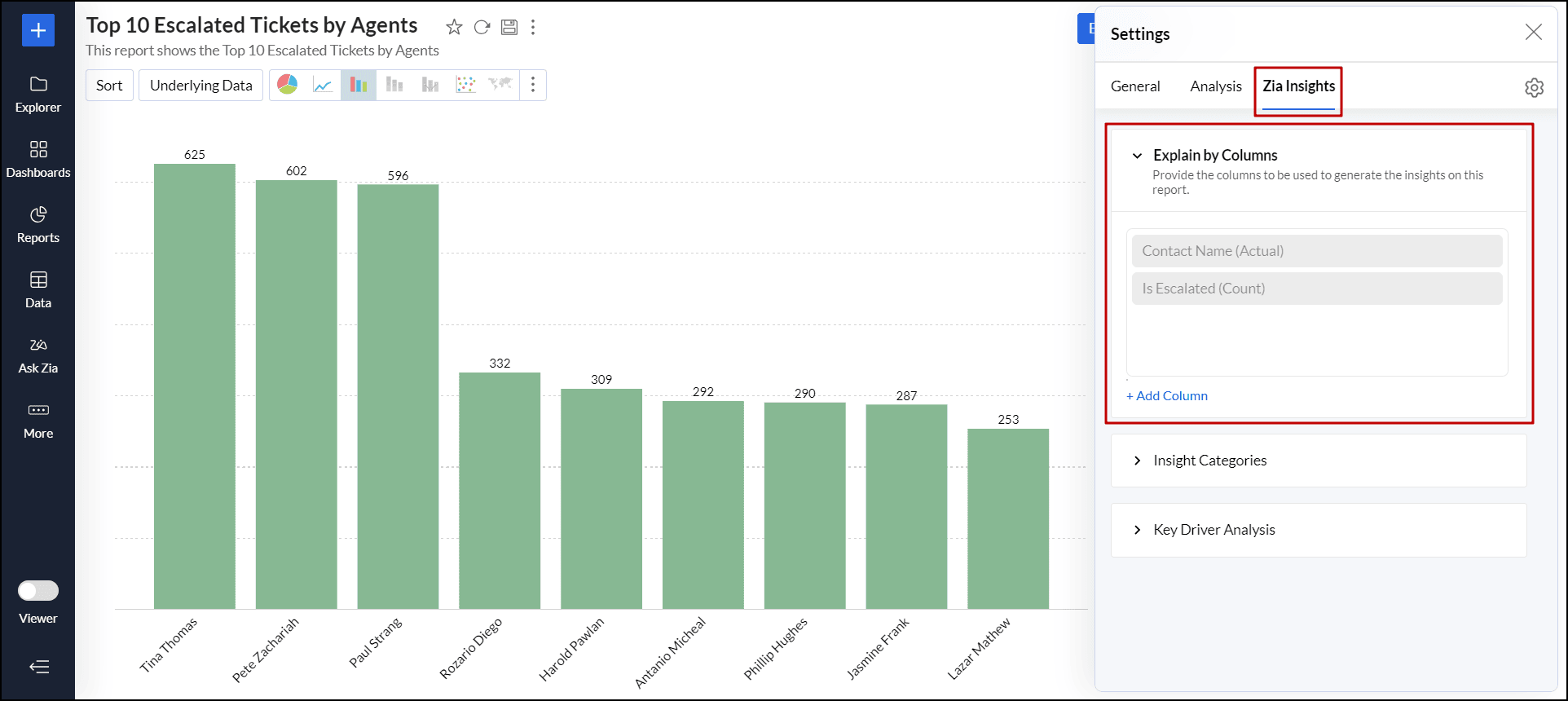Toggle the Viewer mode switch
The width and height of the screenshot is (1568, 701).
[38, 590]
